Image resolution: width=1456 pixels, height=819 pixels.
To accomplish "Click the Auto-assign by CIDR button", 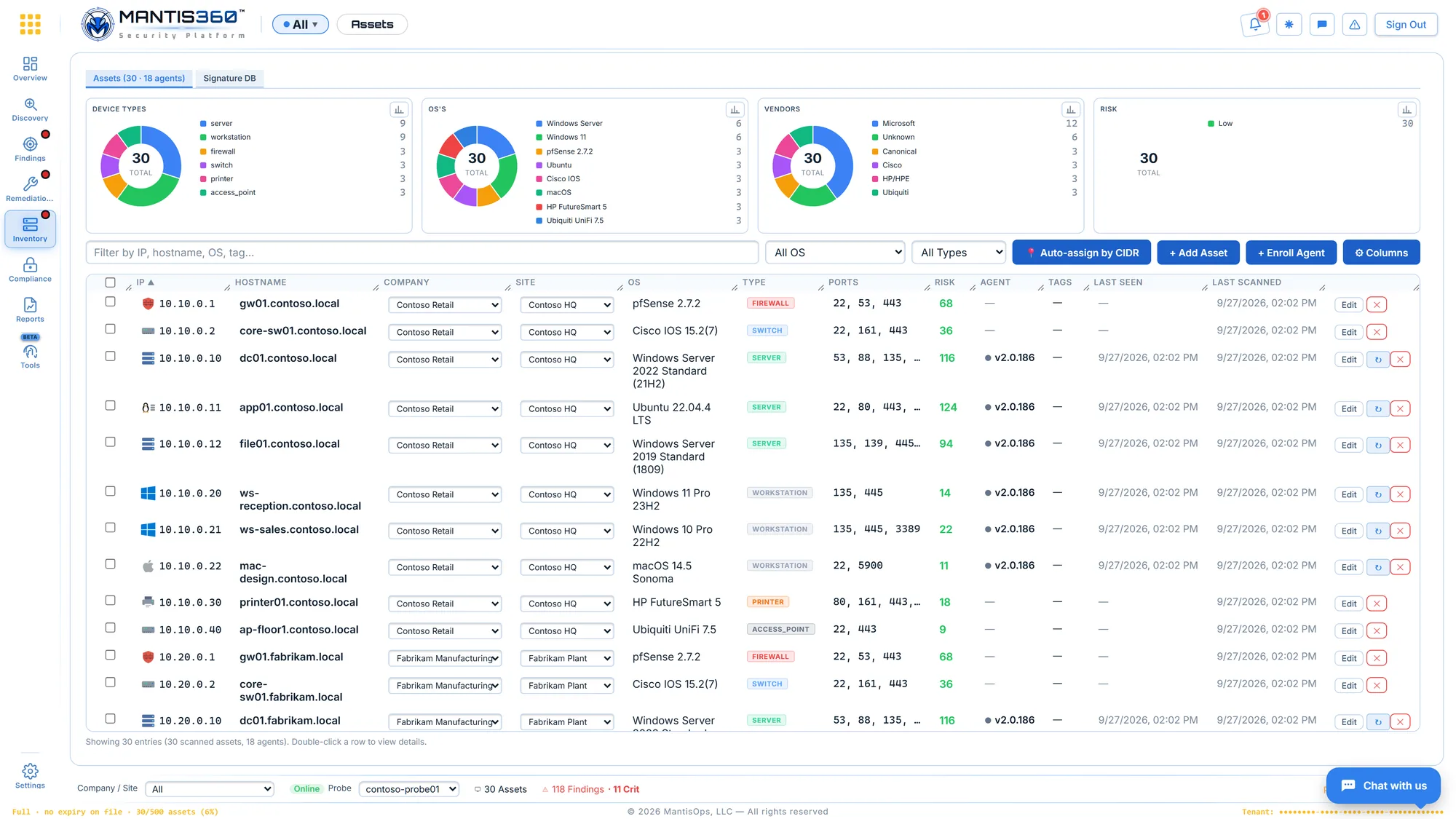I will (x=1082, y=253).
